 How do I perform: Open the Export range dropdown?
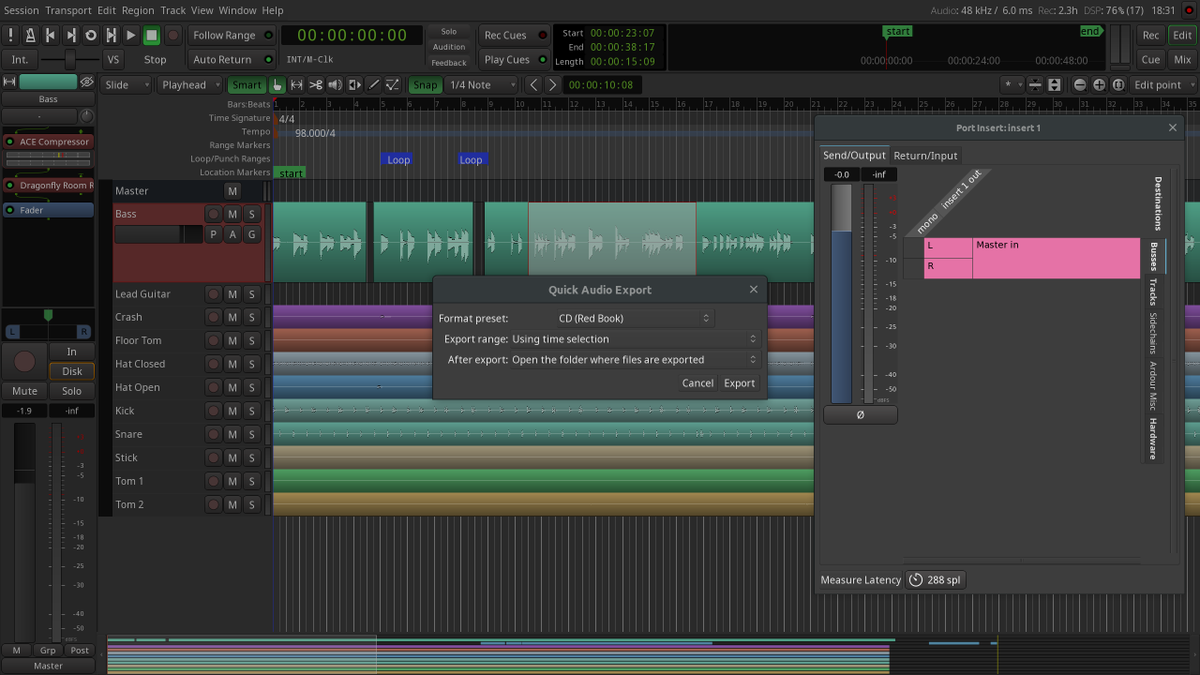[635, 339]
